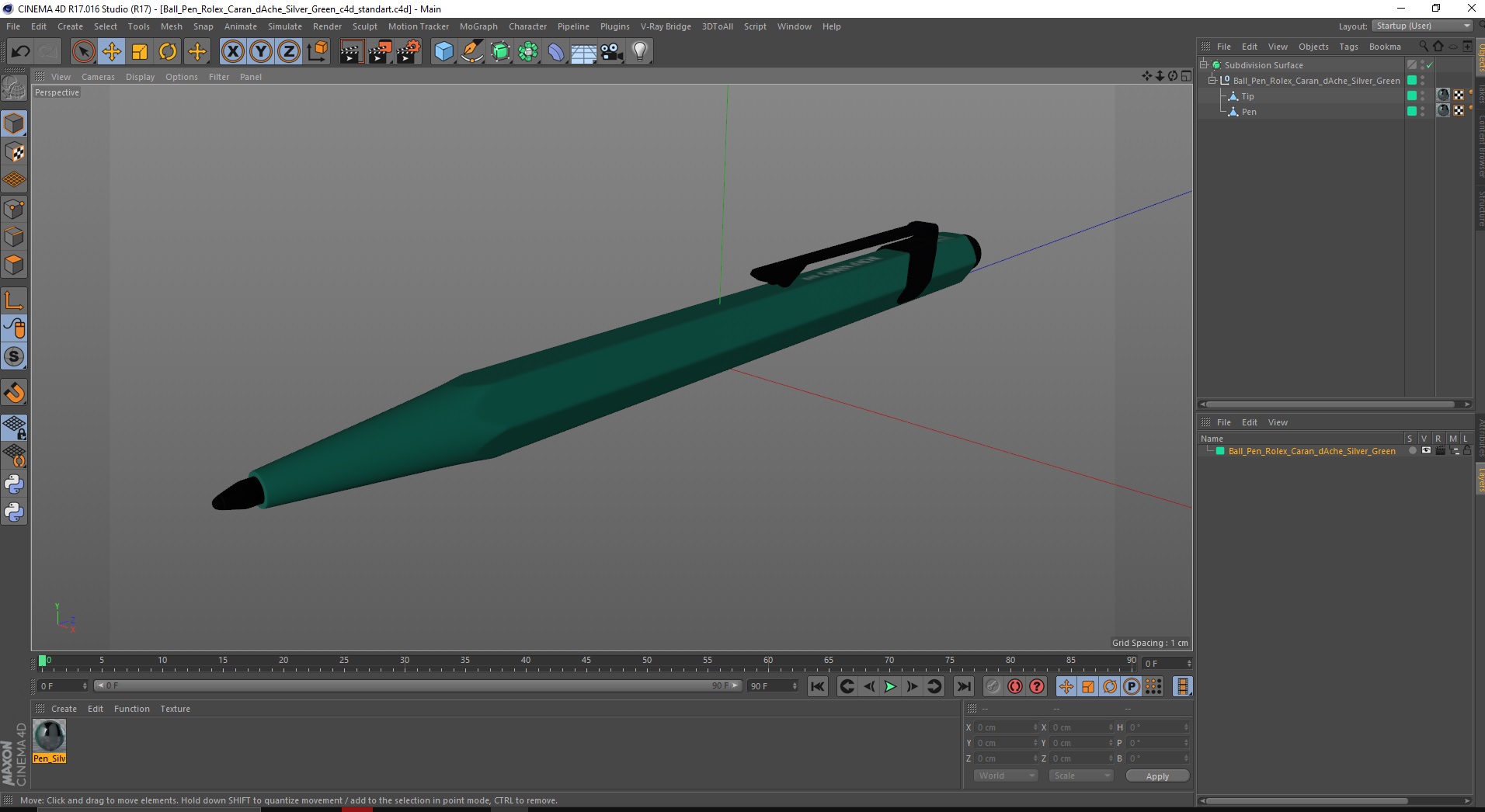Open Object Manager Tags menu
Image resolution: width=1485 pixels, height=812 pixels.
pos(1348,47)
